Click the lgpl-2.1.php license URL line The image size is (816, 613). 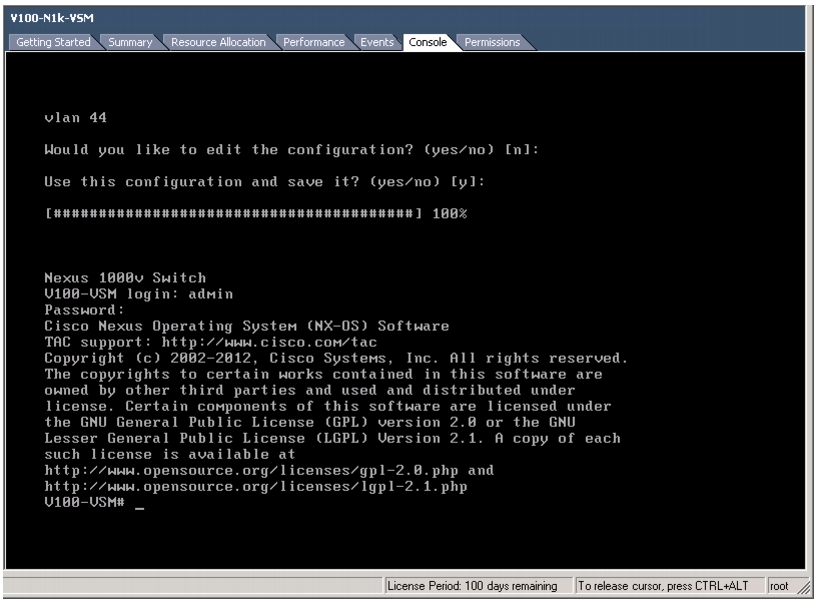[256, 487]
